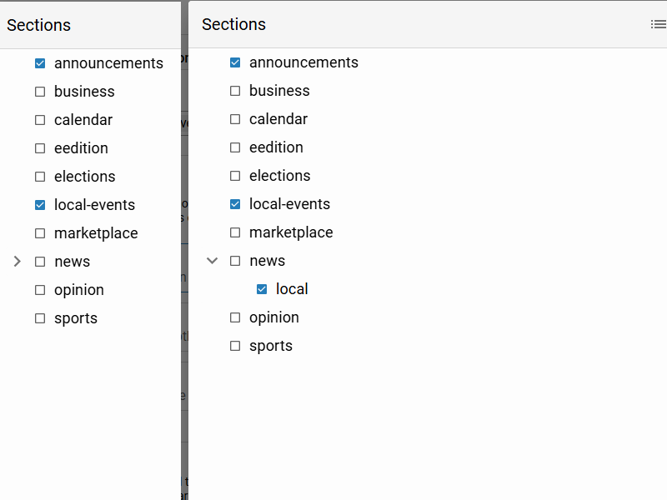This screenshot has height=500, width=667.
Task: Check the marketplace checkbox in left panel
Action: click(x=40, y=234)
